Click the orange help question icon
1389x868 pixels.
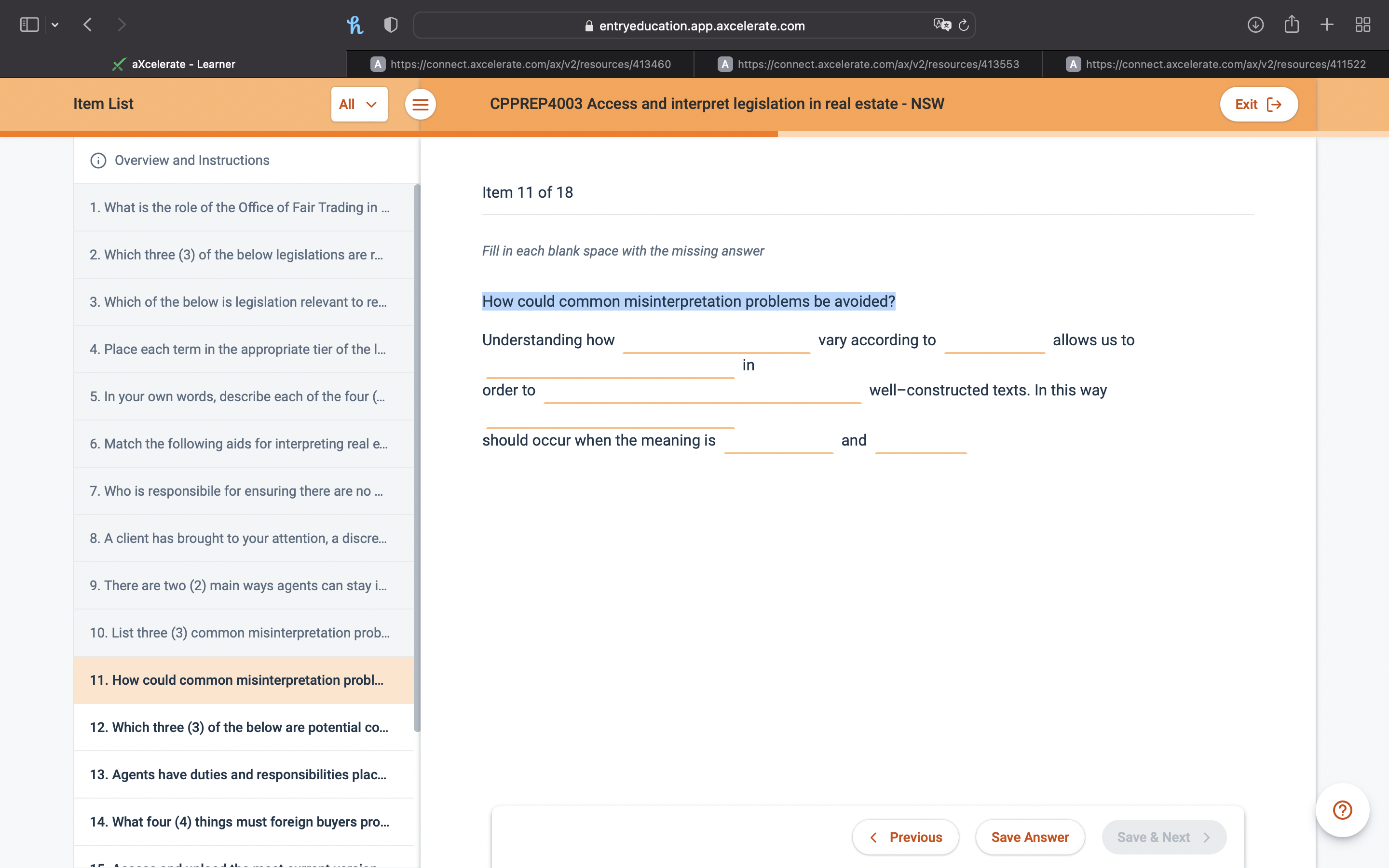pyautogui.click(x=1342, y=810)
